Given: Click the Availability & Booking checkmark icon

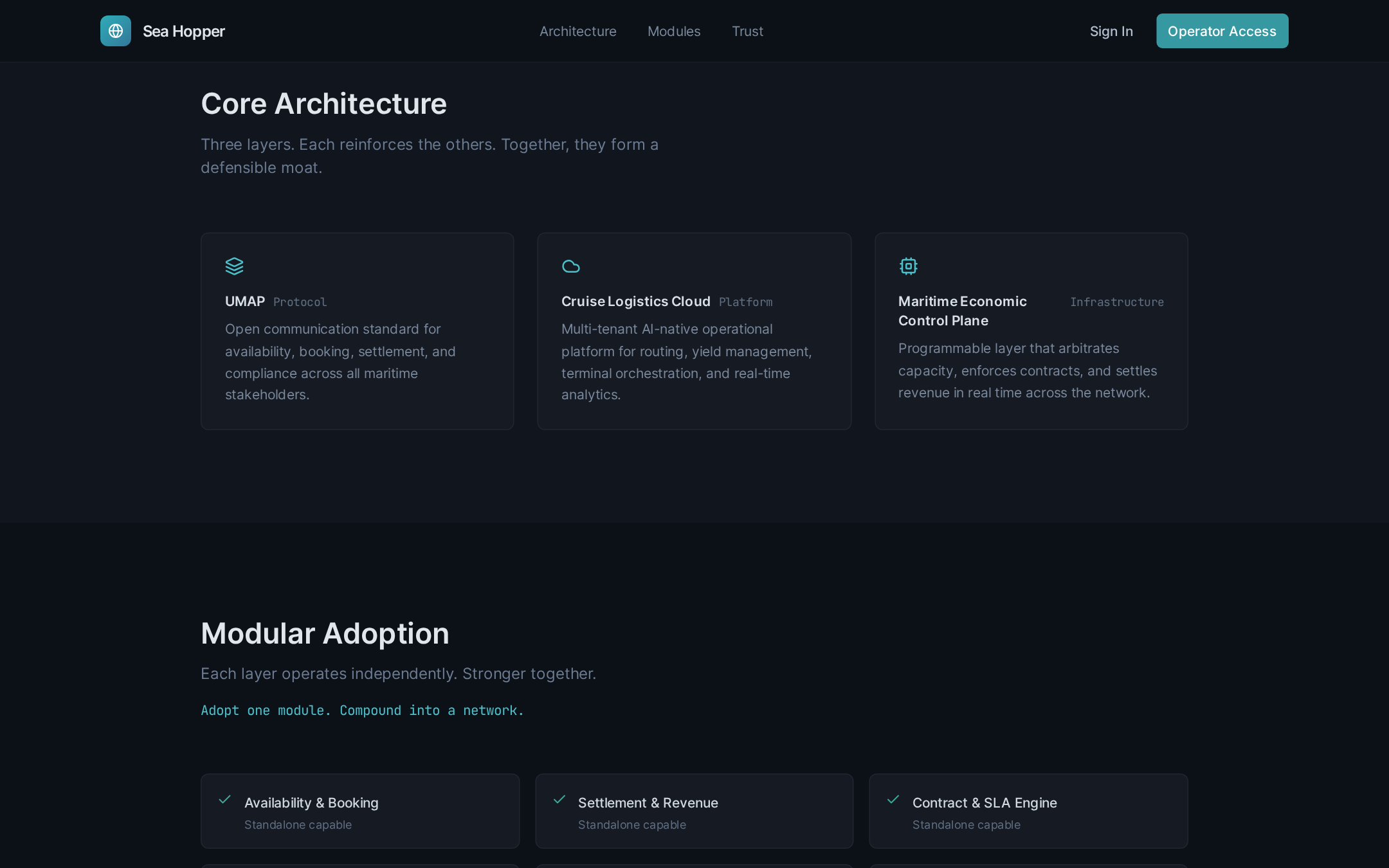Looking at the screenshot, I should point(225,800).
